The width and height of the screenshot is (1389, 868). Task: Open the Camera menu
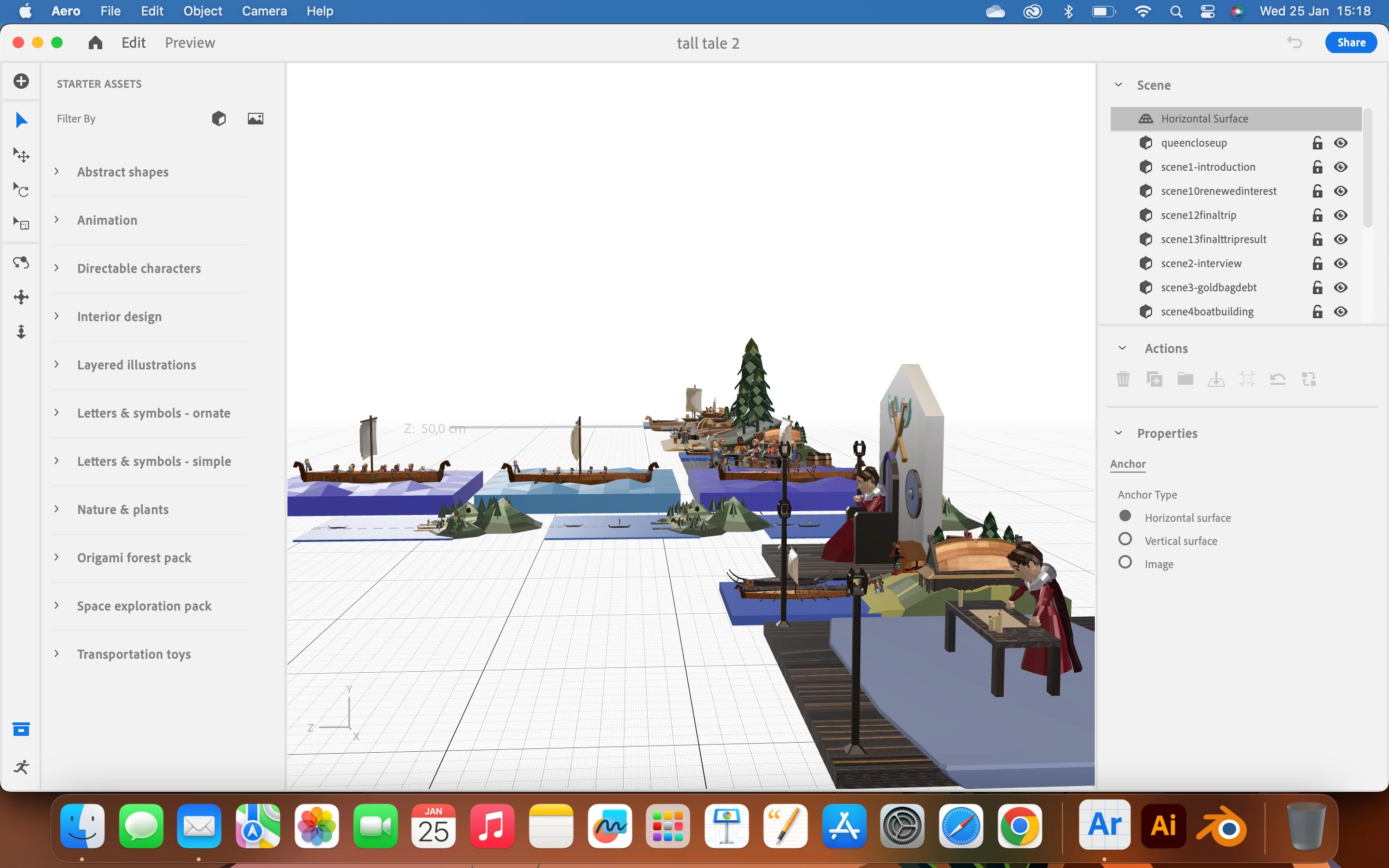point(264,11)
